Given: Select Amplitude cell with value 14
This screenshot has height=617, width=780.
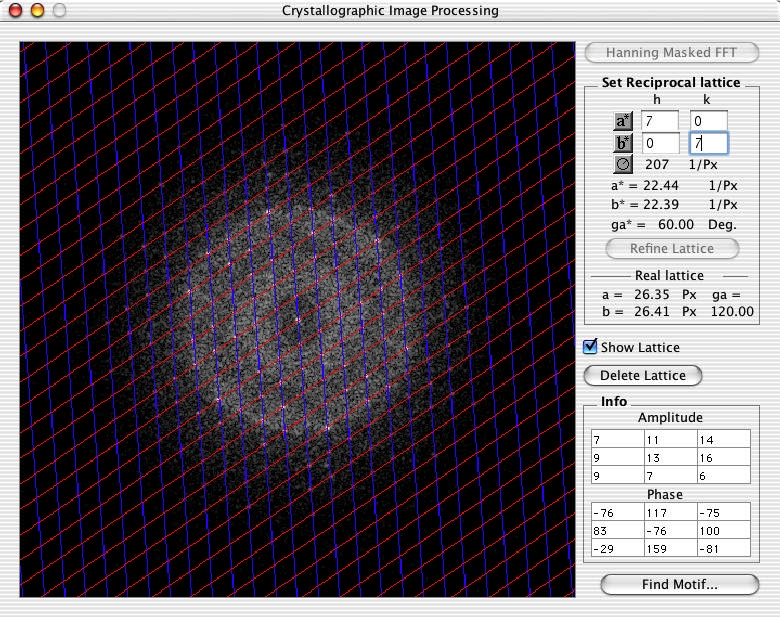Looking at the screenshot, I should pos(724,439).
